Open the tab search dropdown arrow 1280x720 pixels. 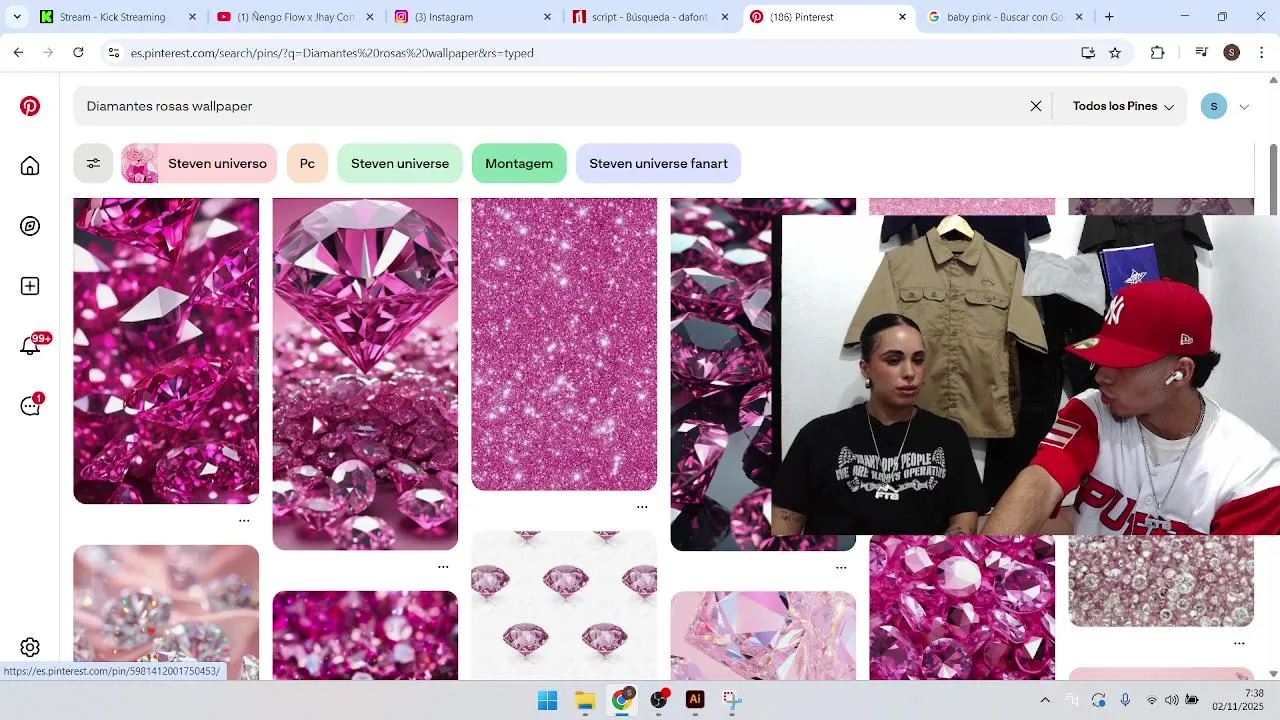point(17,17)
